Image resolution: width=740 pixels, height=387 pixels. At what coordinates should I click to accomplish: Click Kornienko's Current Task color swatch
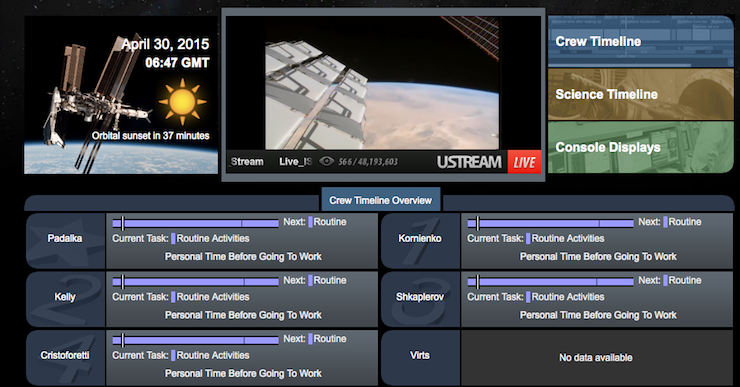(528, 238)
